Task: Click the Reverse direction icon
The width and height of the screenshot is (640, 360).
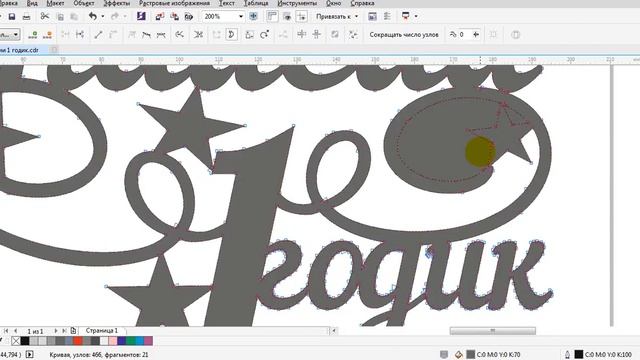Action: [179, 35]
